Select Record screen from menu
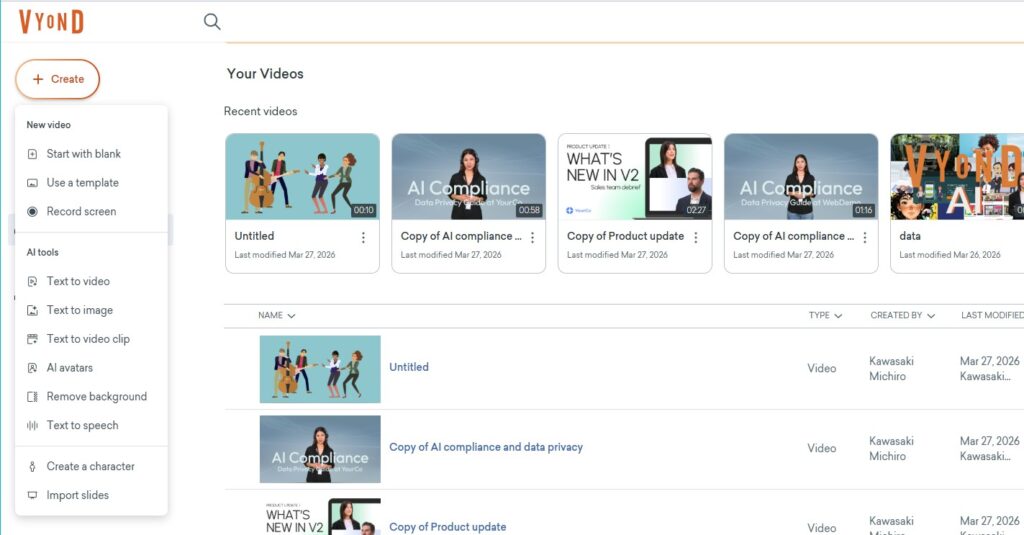Image resolution: width=1024 pixels, height=535 pixels. (81, 212)
